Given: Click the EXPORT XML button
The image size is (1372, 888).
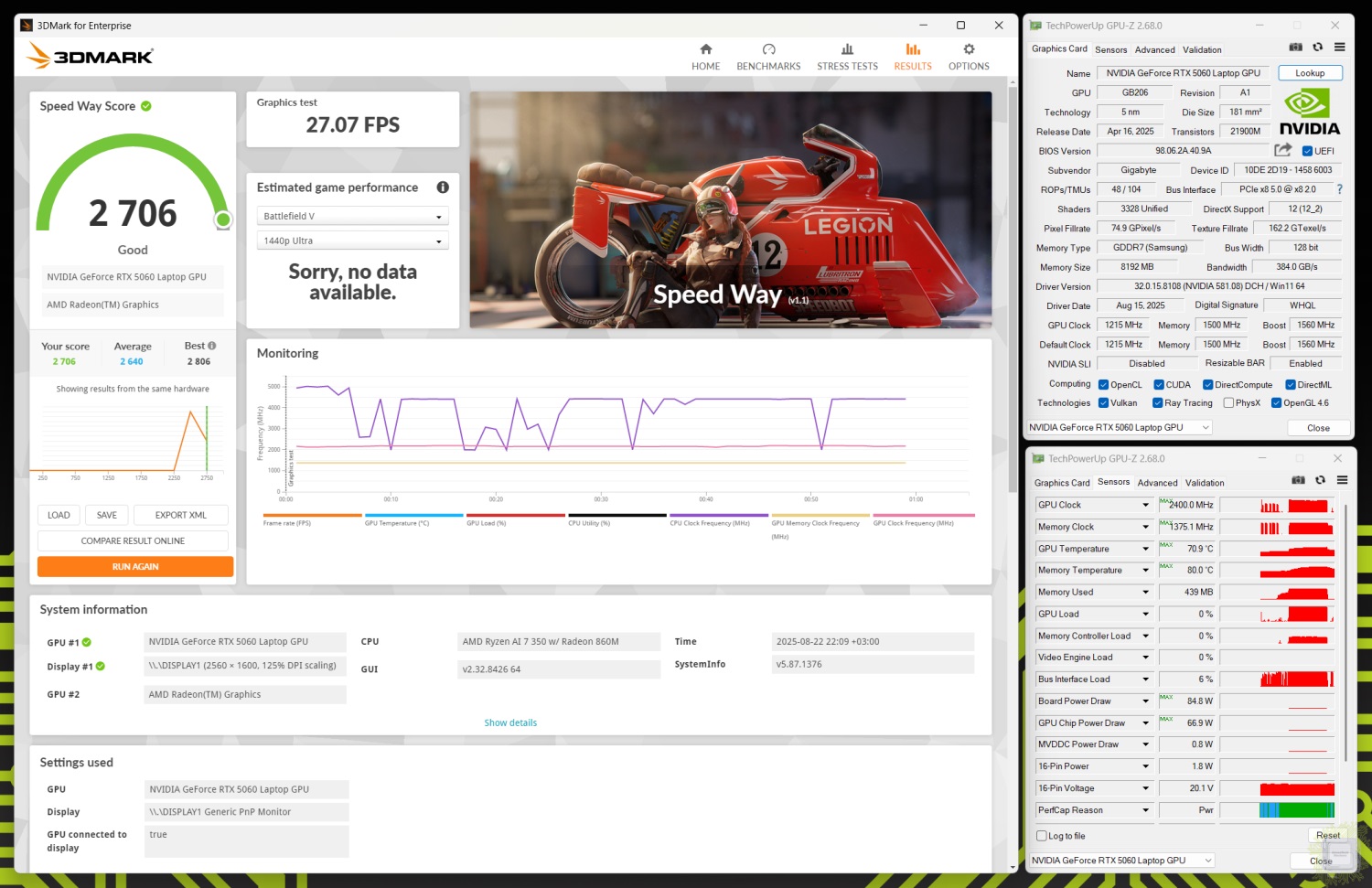Looking at the screenshot, I should coord(181,515).
